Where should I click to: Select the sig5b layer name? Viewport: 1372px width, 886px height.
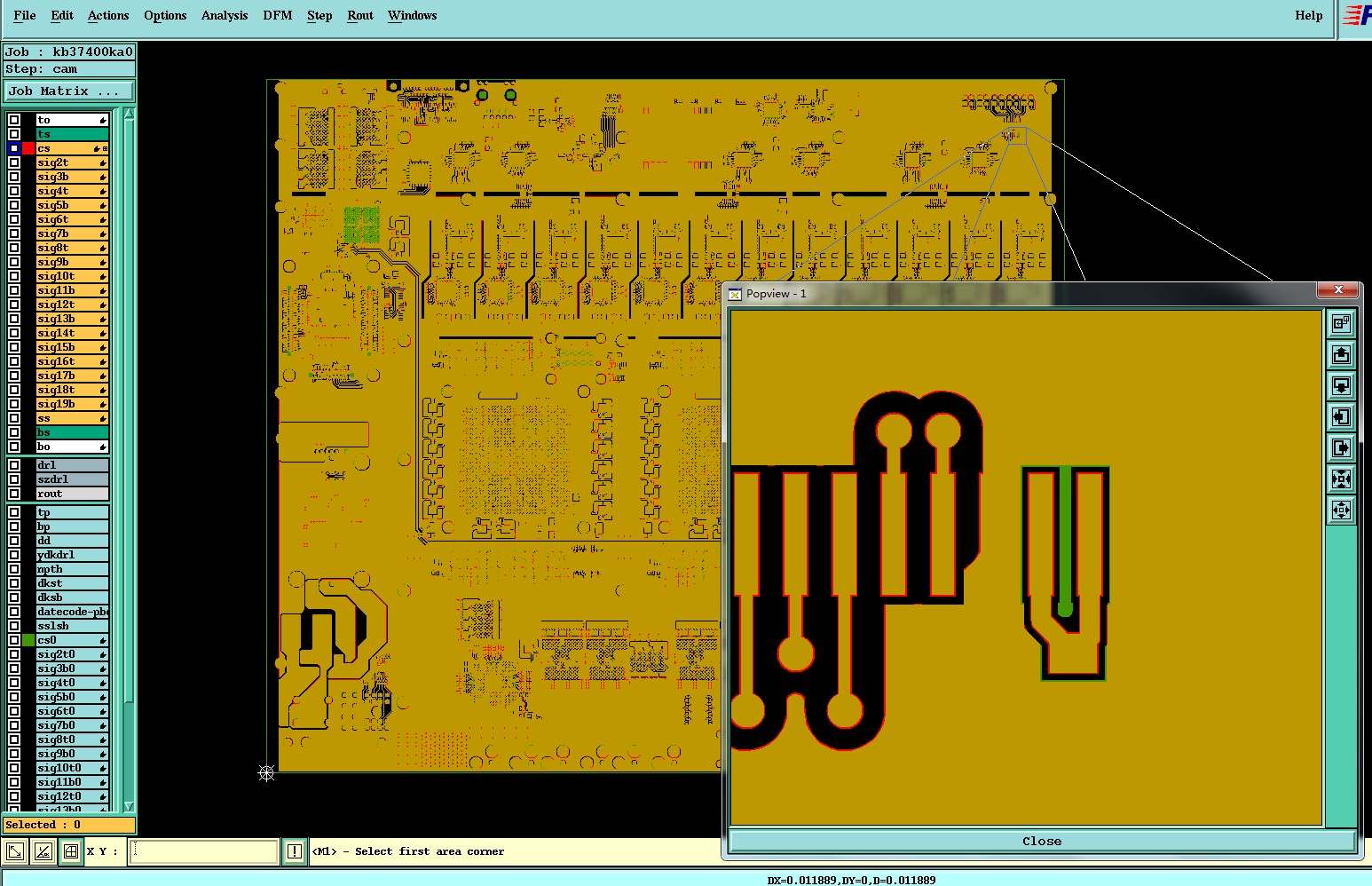coord(72,205)
